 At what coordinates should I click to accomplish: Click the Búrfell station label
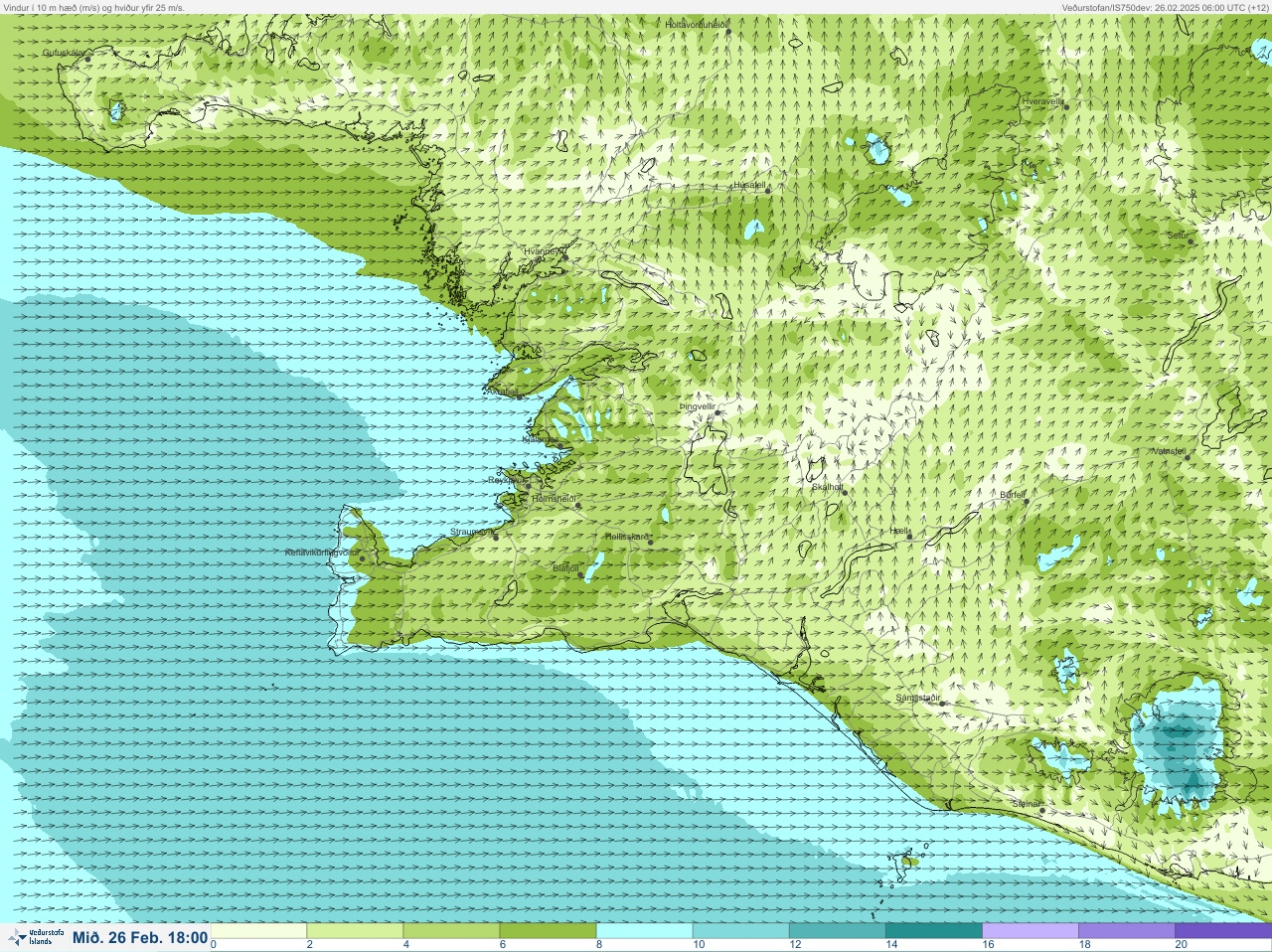pyautogui.click(x=1013, y=494)
